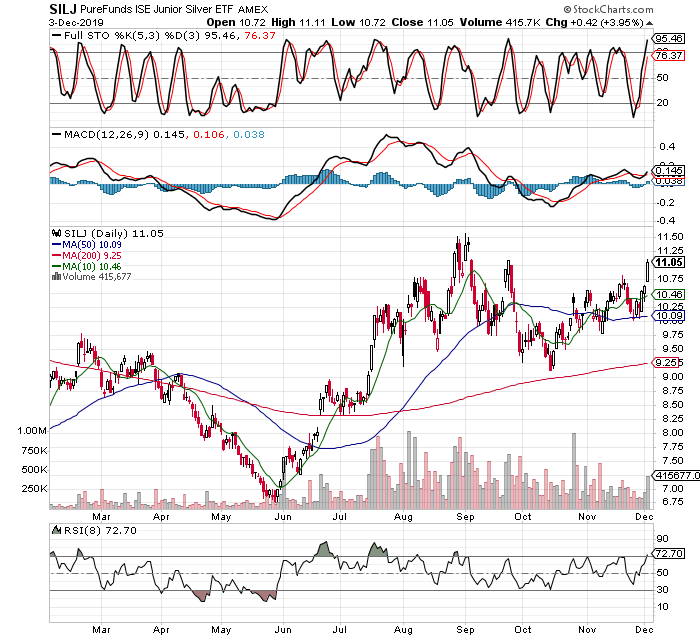This screenshot has width=700, height=639.
Task: Click the 415677.0 volume value tag
Action: coord(677,476)
